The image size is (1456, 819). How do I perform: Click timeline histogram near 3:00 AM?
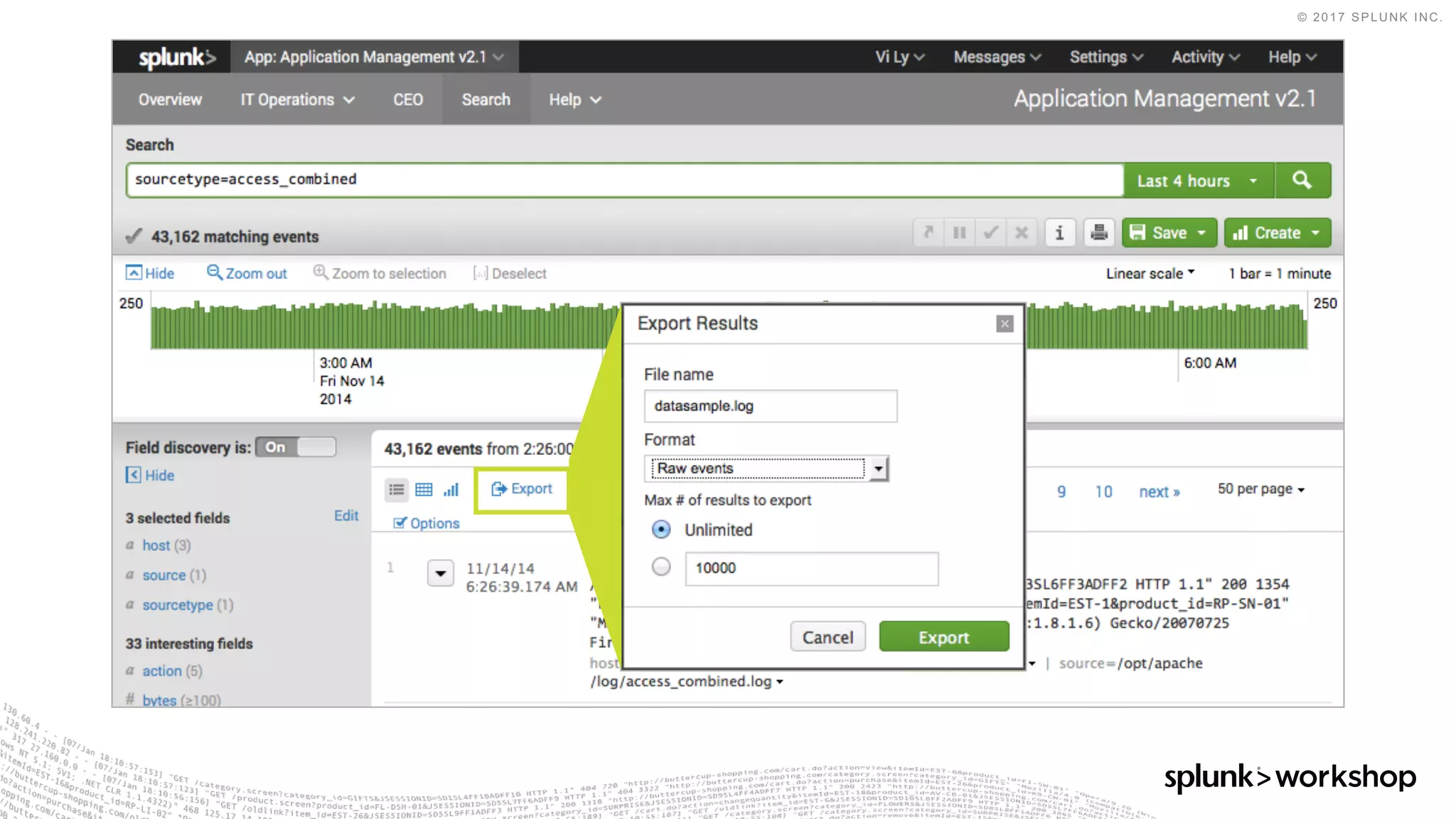coord(314,327)
